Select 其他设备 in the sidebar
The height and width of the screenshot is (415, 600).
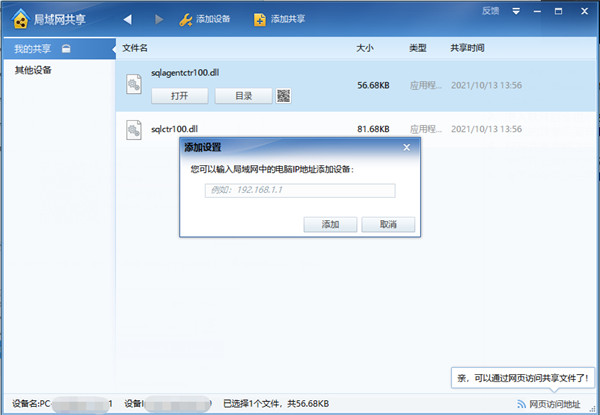coord(33,70)
